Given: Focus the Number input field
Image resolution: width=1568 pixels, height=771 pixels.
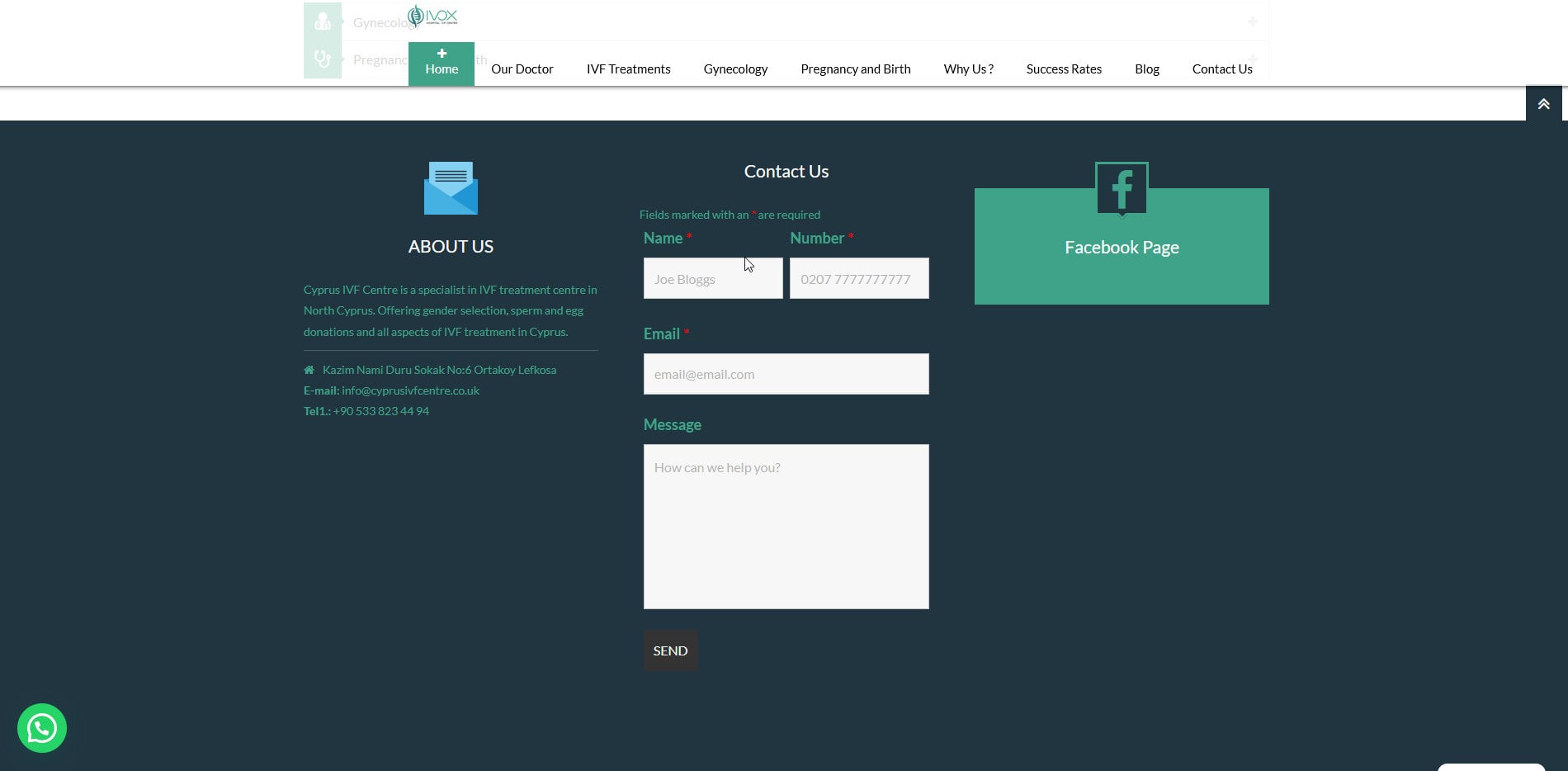Looking at the screenshot, I should [859, 279].
